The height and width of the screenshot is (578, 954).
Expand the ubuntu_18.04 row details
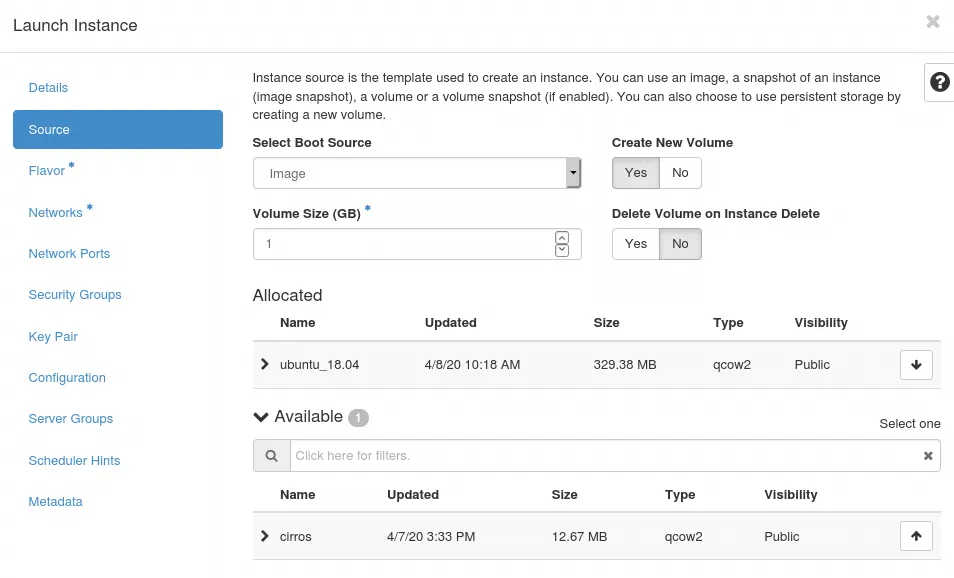(x=265, y=364)
